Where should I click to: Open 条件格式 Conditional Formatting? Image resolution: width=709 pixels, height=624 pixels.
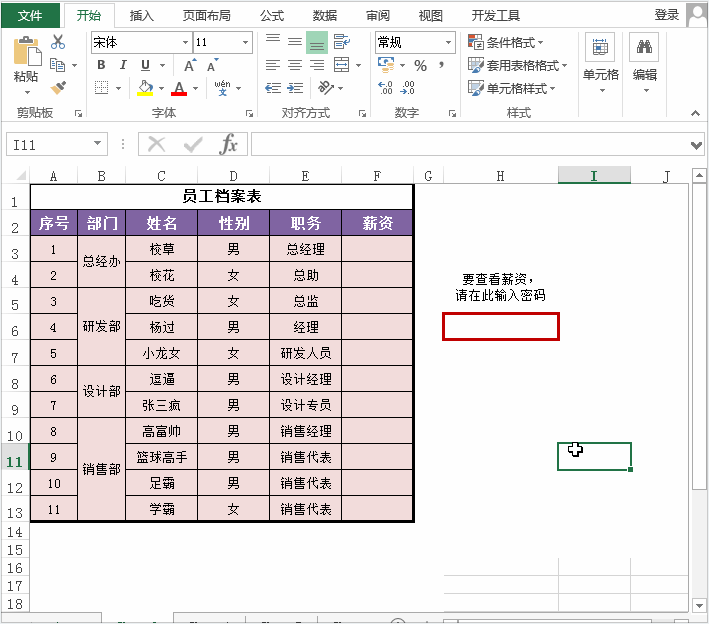506,43
